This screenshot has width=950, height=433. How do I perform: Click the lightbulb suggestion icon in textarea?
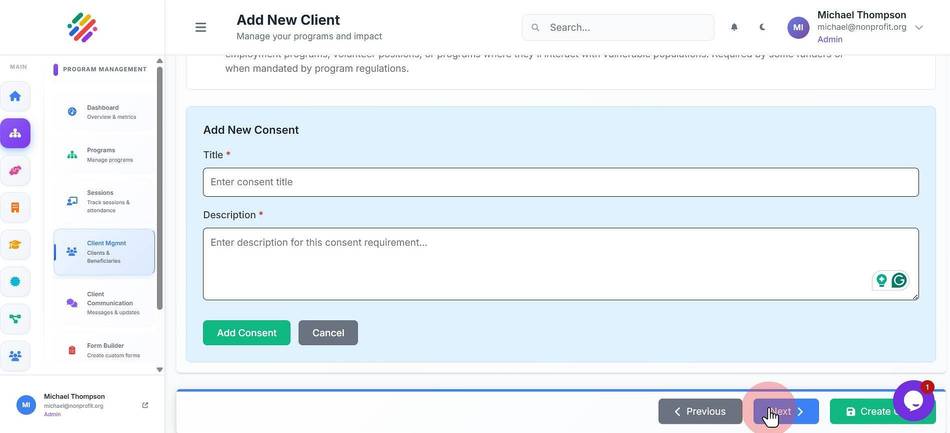(882, 280)
